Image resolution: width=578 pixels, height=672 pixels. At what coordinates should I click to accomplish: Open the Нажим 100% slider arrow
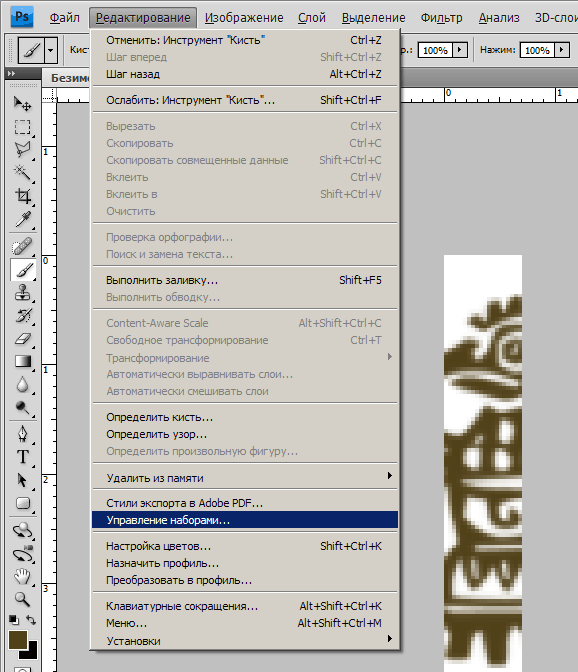coord(562,50)
